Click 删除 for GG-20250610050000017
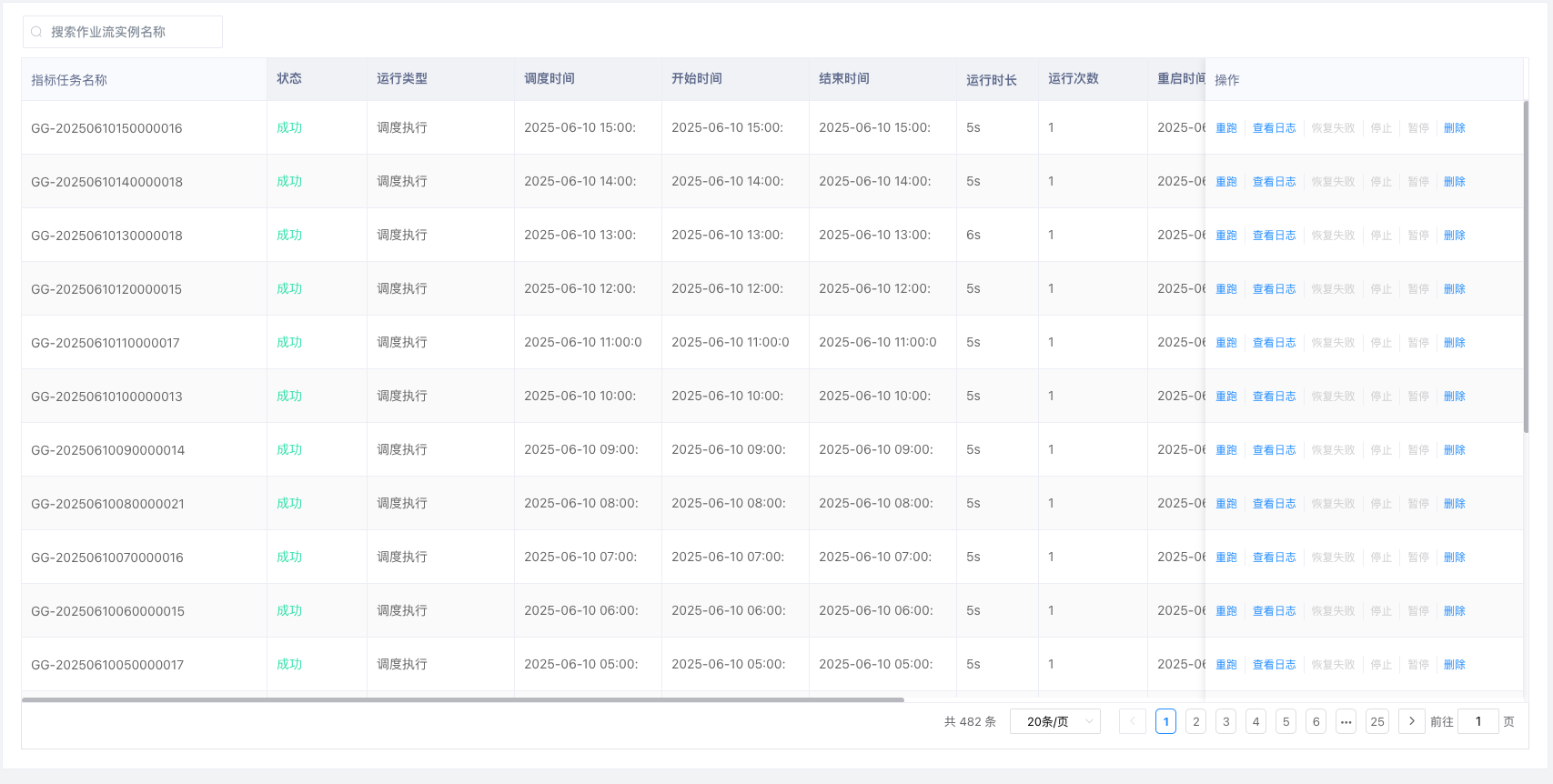Viewport: 1553px width, 784px height. pos(1454,665)
